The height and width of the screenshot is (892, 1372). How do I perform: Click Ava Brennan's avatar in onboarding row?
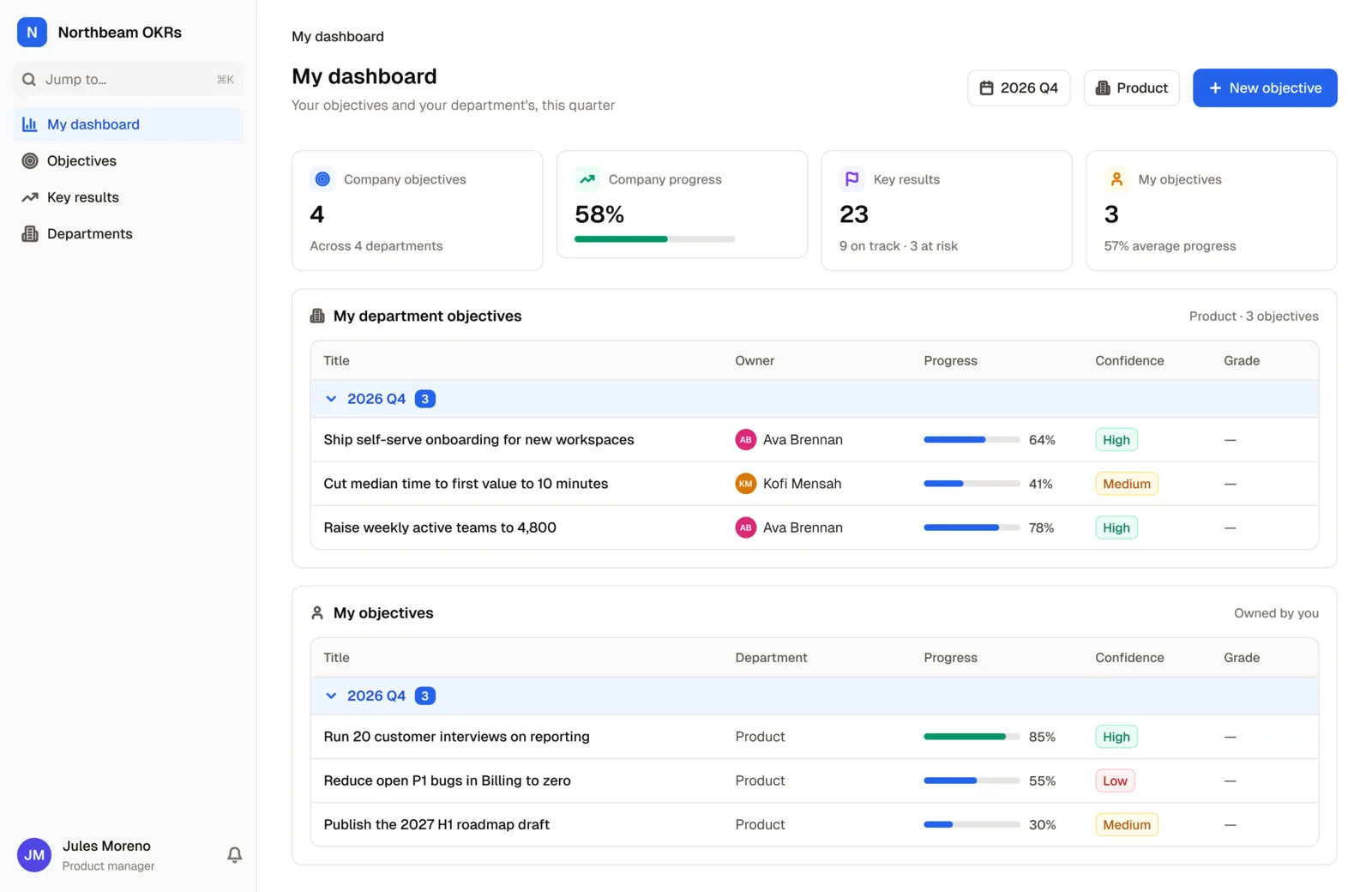pyautogui.click(x=746, y=440)
